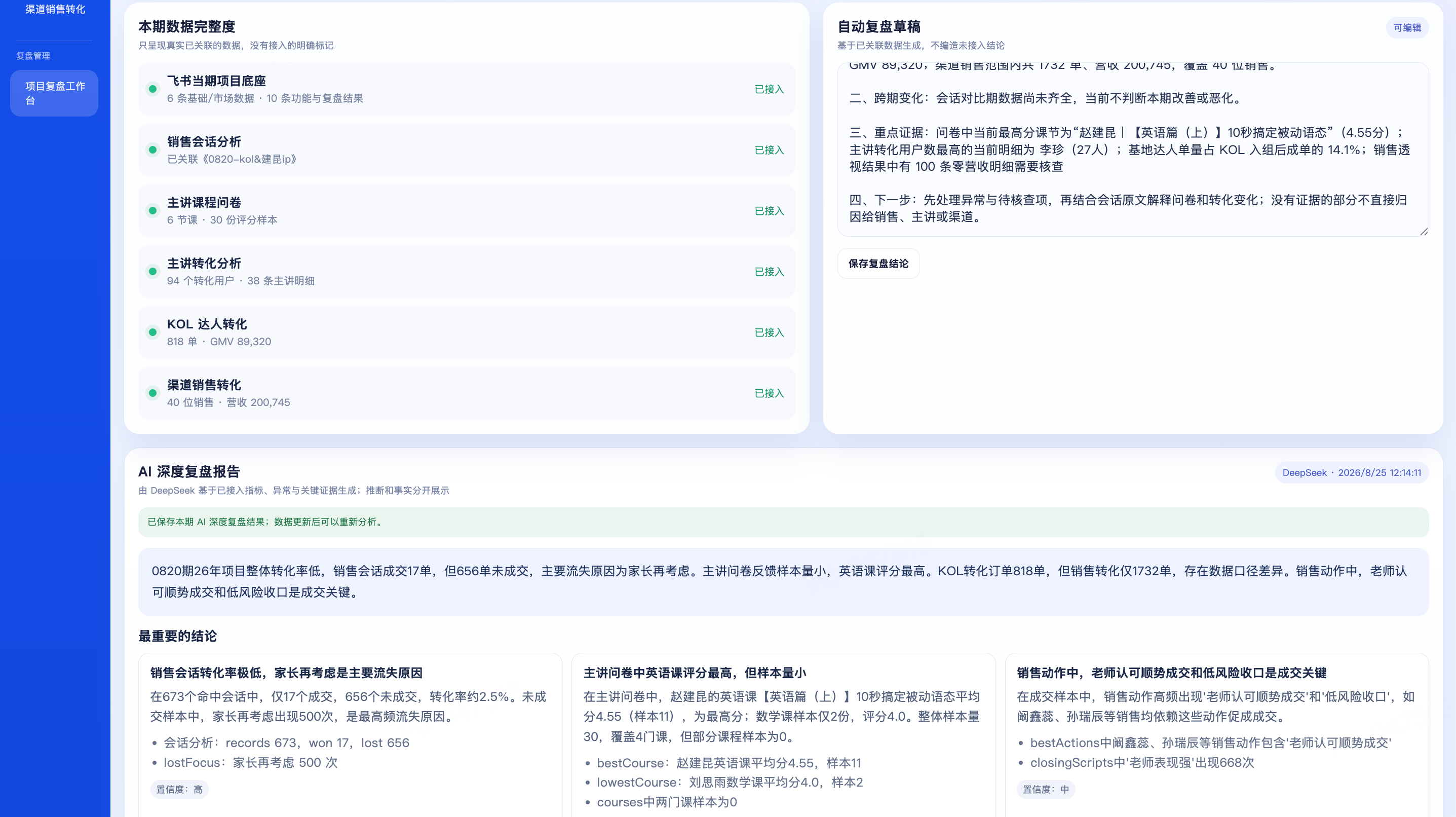
Task: Open card 销售会话转化率极低，家长再考虑是主要流失原因
Action: click(x=351, y=735)
